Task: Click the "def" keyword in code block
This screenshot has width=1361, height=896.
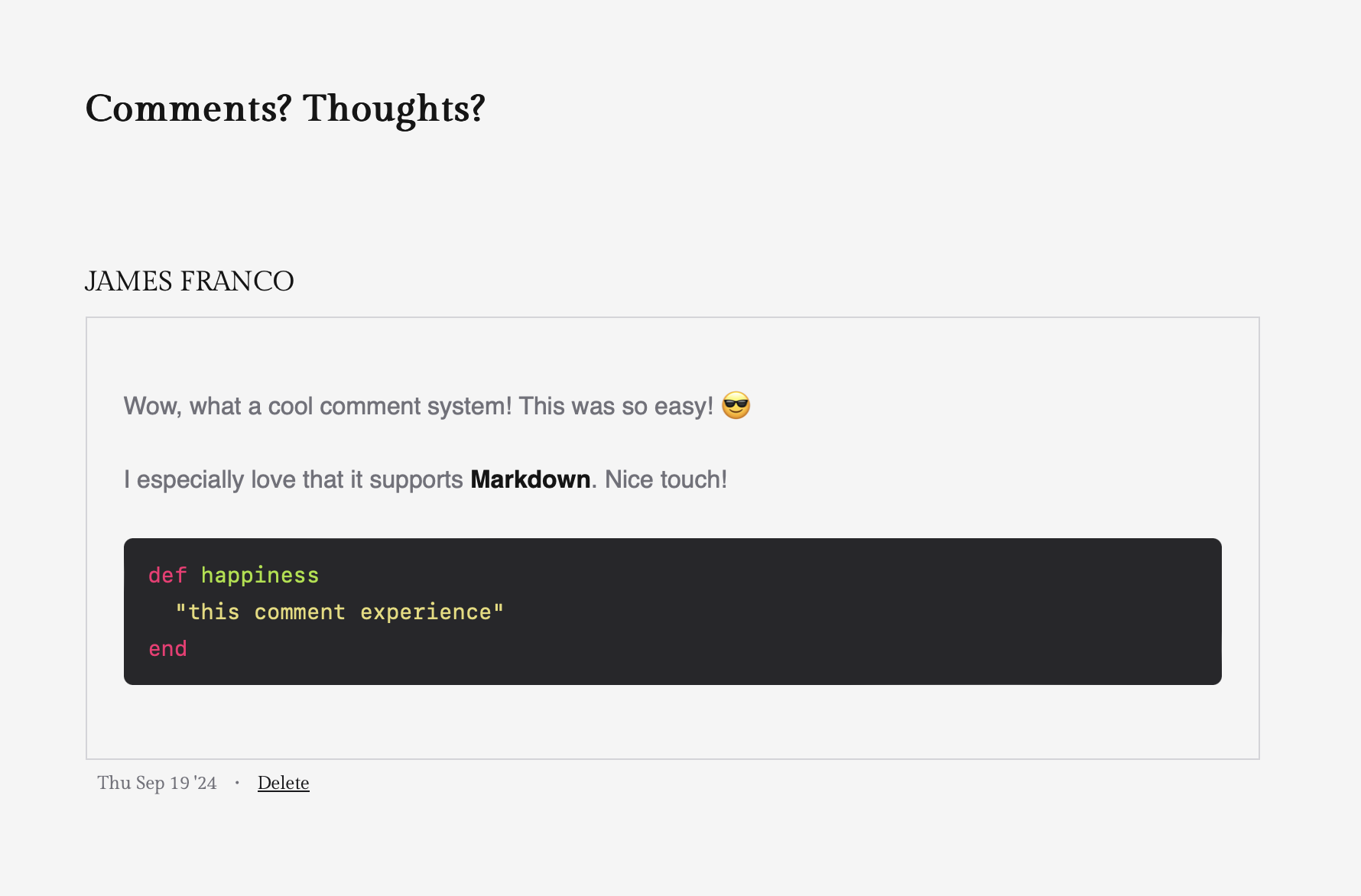Action: coord(167,575)
